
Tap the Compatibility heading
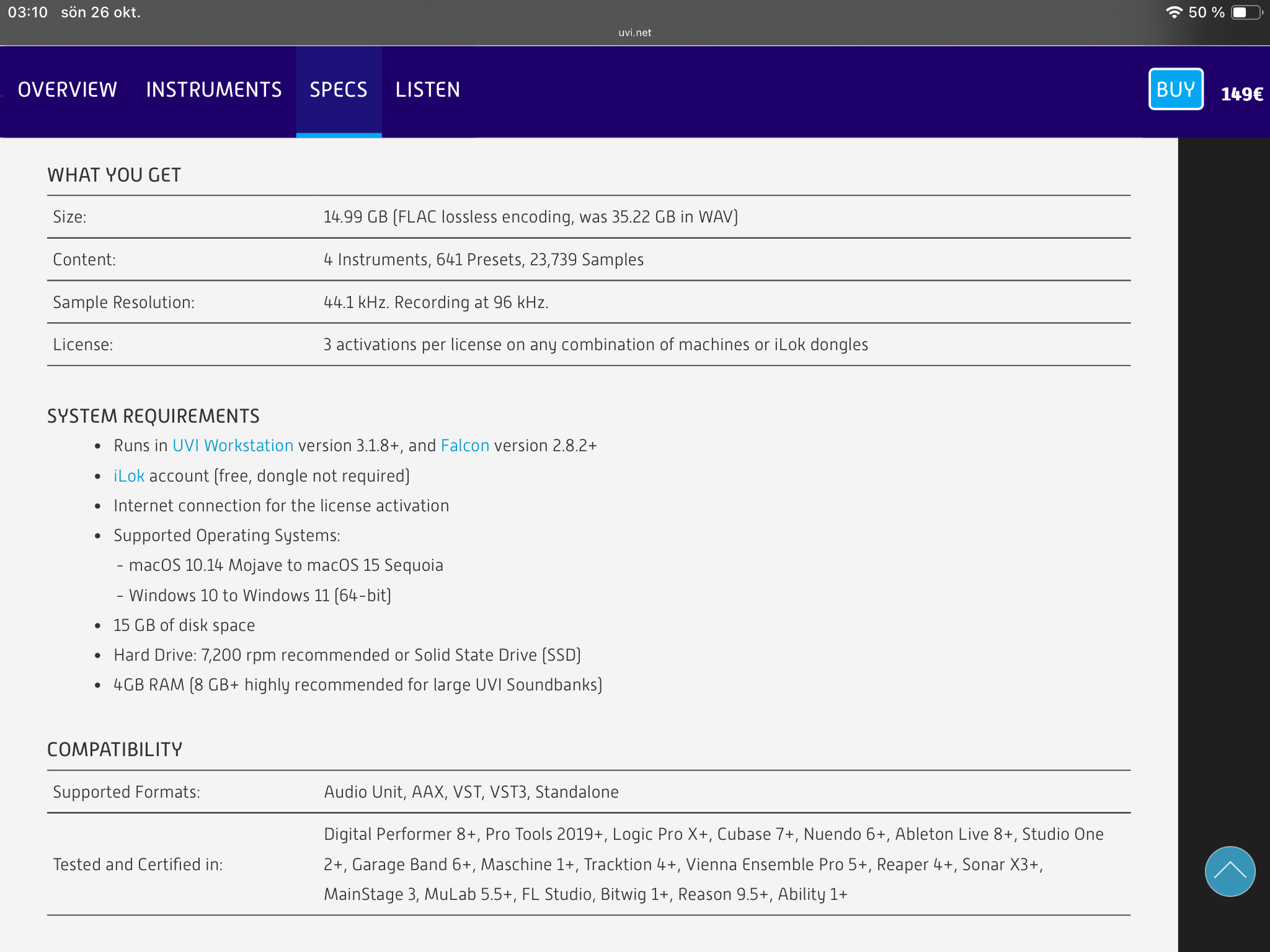coord(115,749)
